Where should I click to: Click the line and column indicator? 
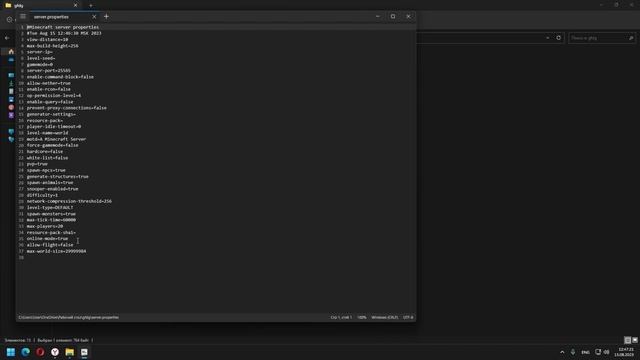coord(341,317)
